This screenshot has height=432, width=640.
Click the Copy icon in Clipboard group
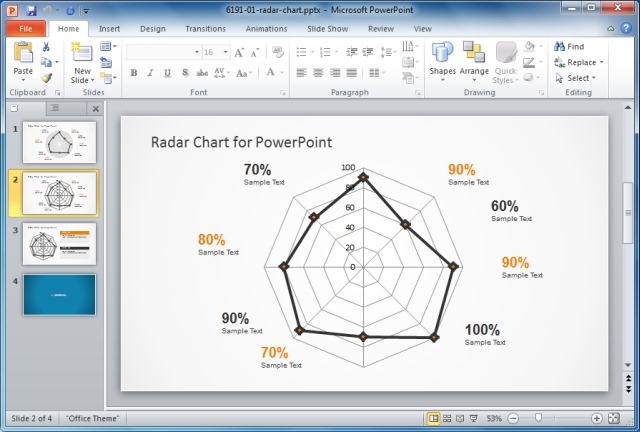point(46,62)
